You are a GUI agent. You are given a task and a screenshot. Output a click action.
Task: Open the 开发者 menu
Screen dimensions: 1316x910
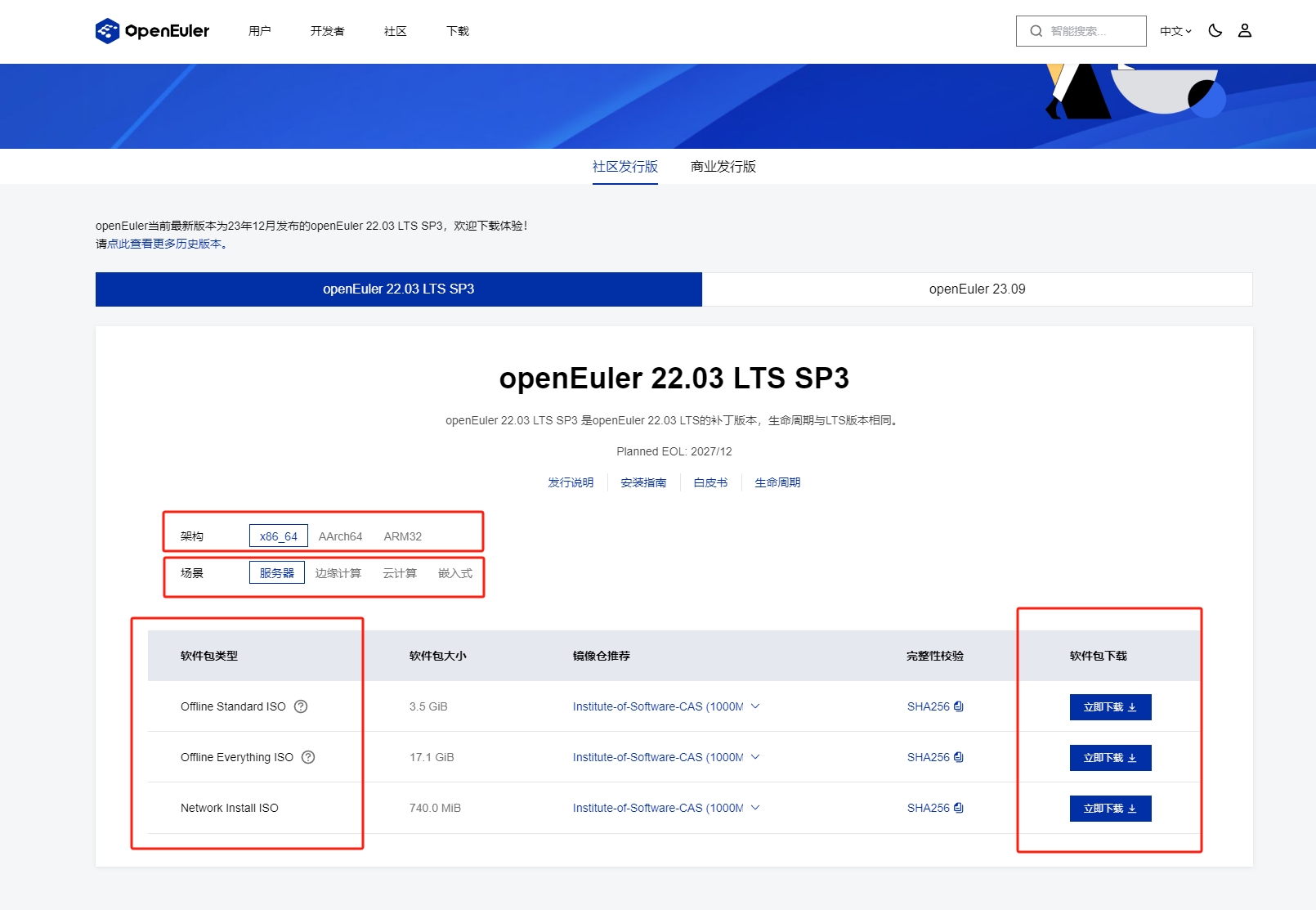tap(328, 31)
